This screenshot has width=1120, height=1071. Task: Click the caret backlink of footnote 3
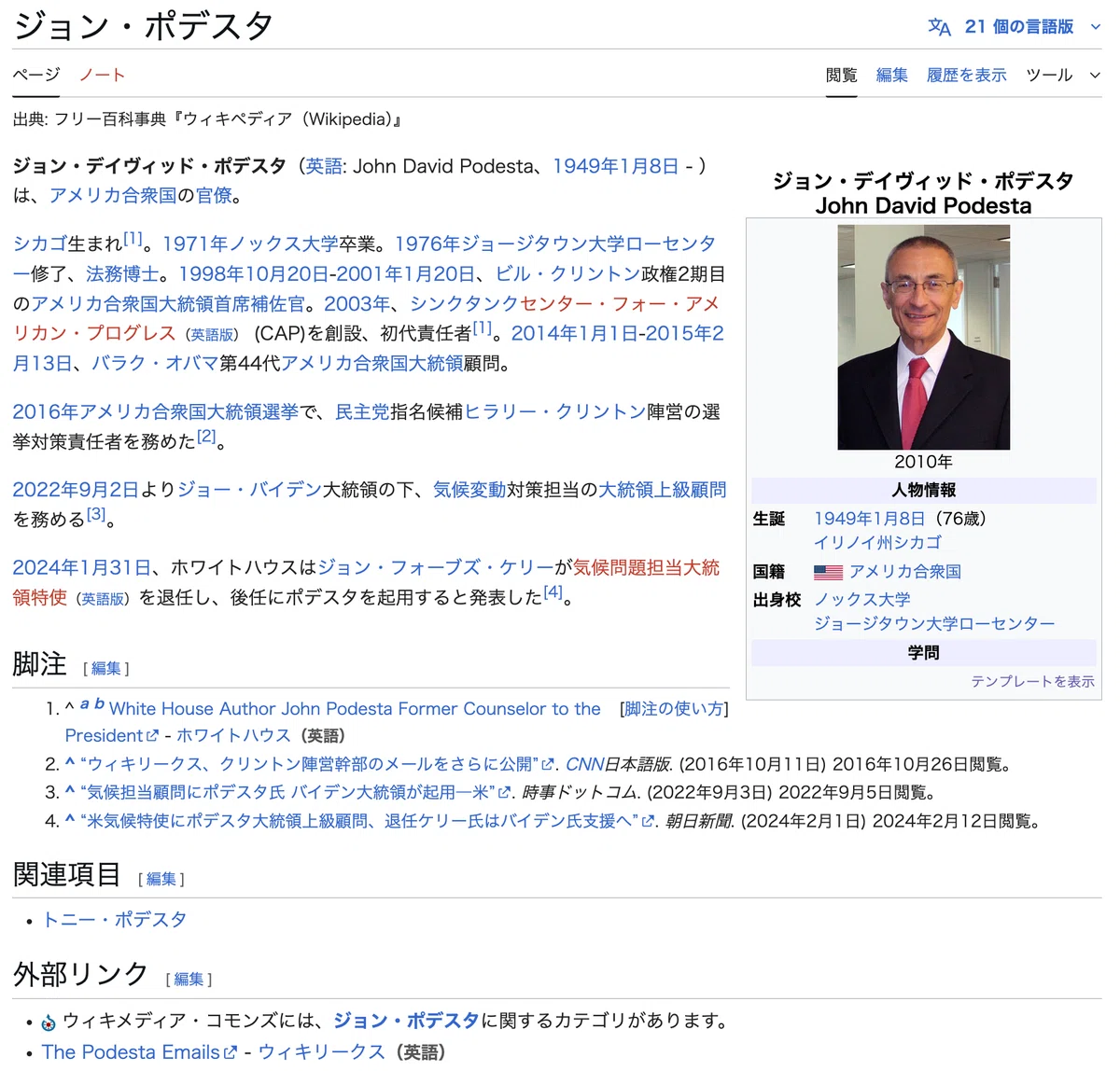click(70, 792)
